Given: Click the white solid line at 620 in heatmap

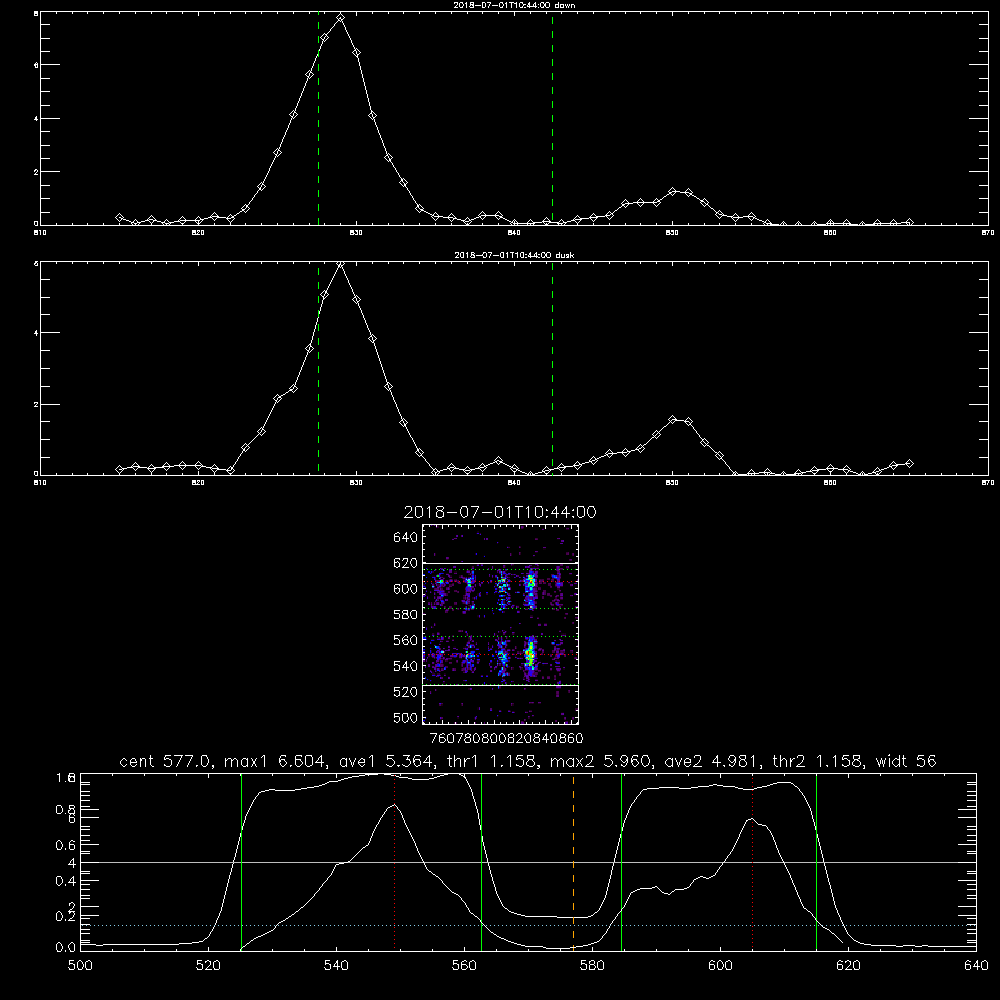Looking at the screenshot, I should [x=501, y=563].
